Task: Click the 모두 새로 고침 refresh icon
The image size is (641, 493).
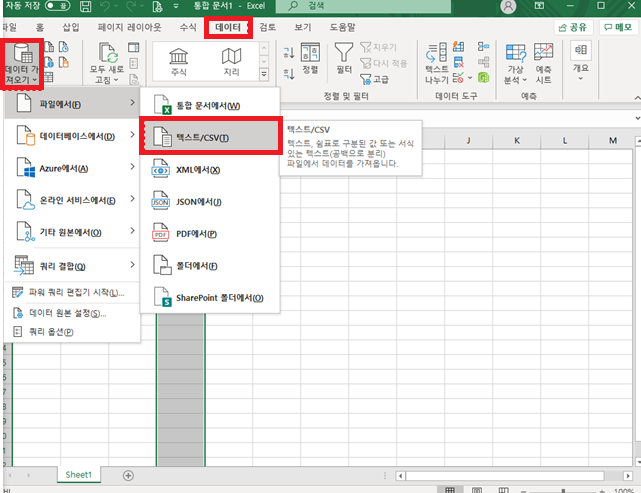Action: click(108, 54)
